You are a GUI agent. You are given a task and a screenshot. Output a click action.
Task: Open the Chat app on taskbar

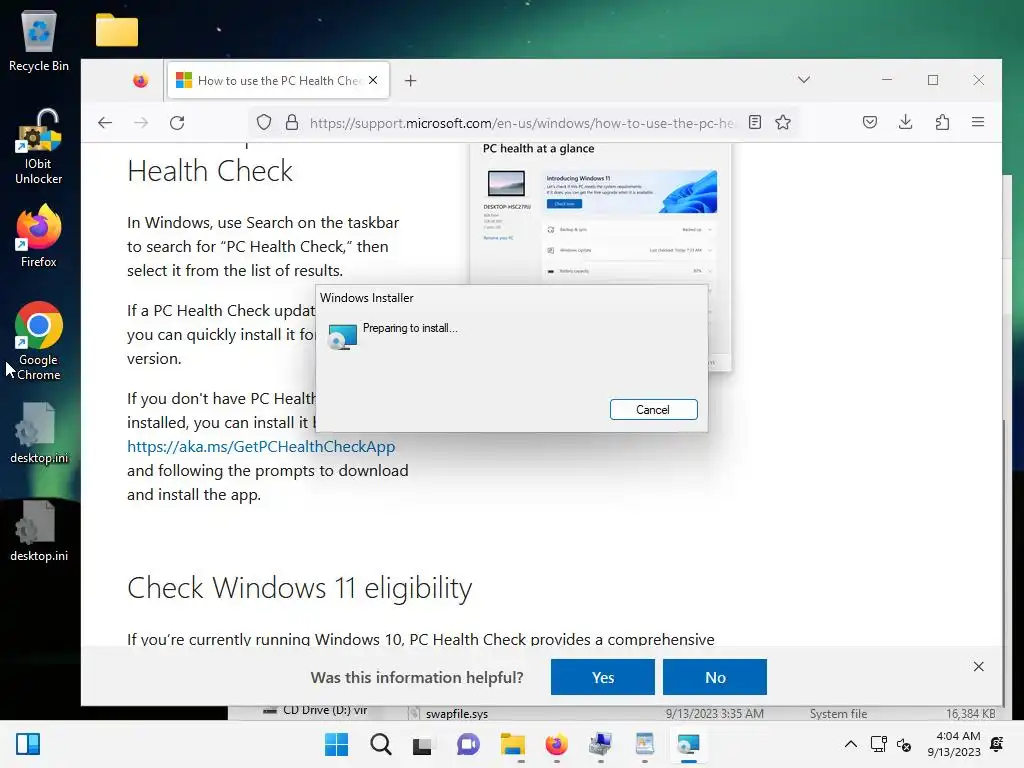point(468,744)
